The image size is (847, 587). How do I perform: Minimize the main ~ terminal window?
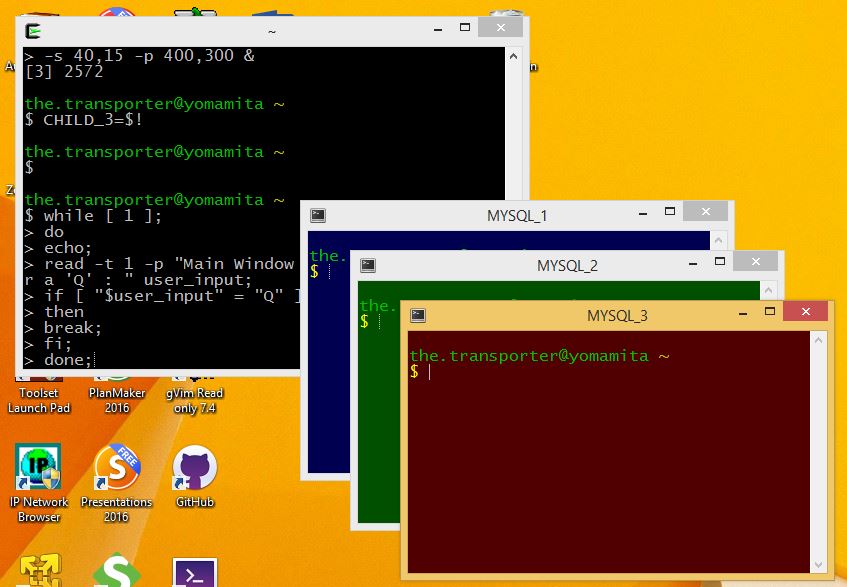tap(438, 28)
